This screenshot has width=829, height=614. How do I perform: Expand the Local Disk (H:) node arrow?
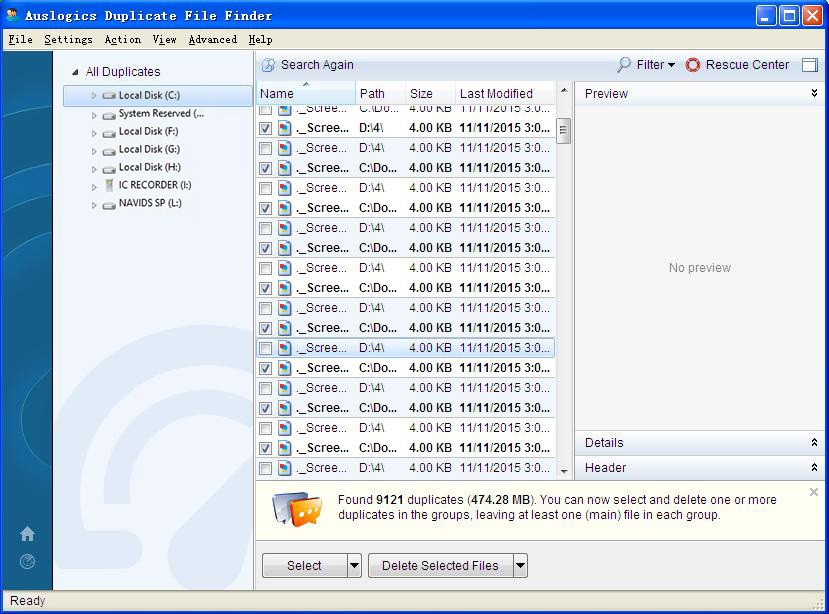pos(94,169)
